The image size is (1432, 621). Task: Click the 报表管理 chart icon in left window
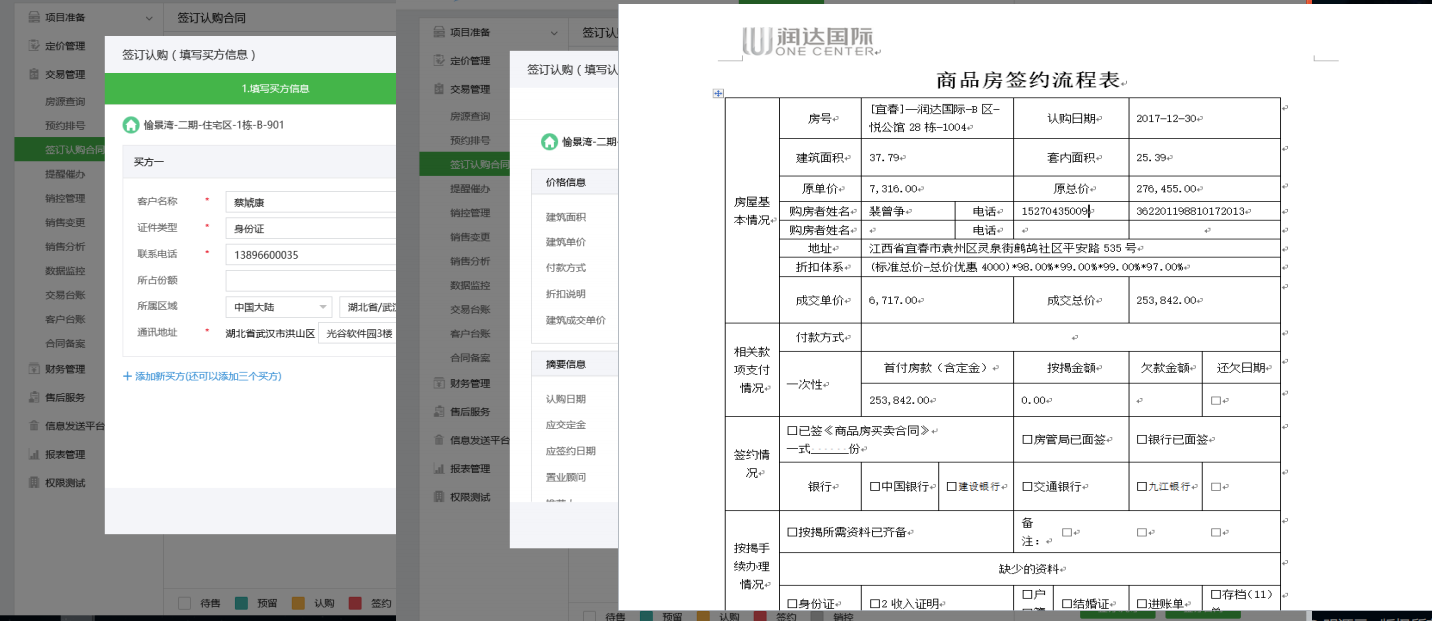33,454
